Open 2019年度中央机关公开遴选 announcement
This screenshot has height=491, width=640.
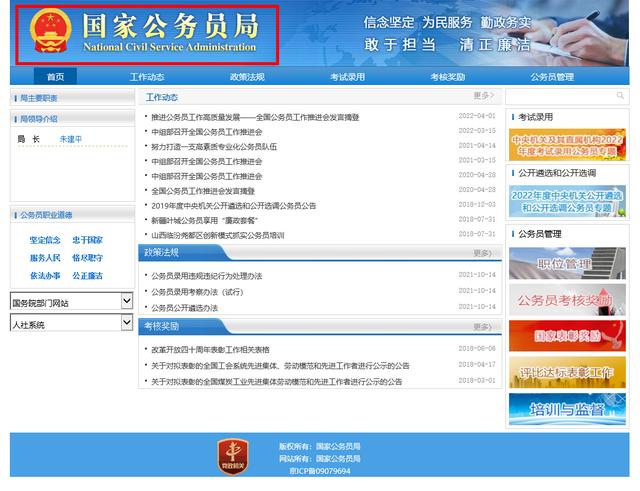coord(233,206)
